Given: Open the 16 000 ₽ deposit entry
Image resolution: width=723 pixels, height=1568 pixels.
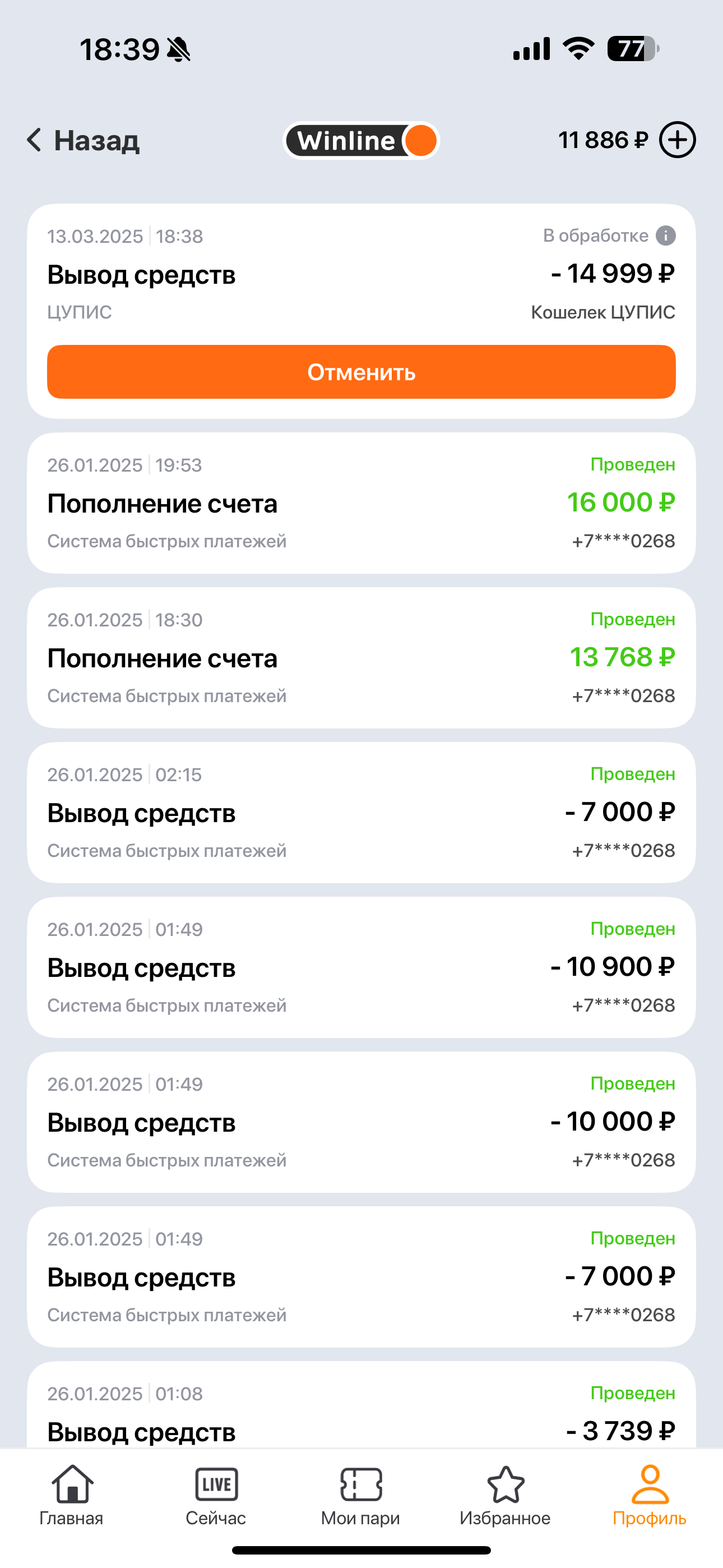Looking at the screenshot, I should pyautogui.click(x=361, y=503).
